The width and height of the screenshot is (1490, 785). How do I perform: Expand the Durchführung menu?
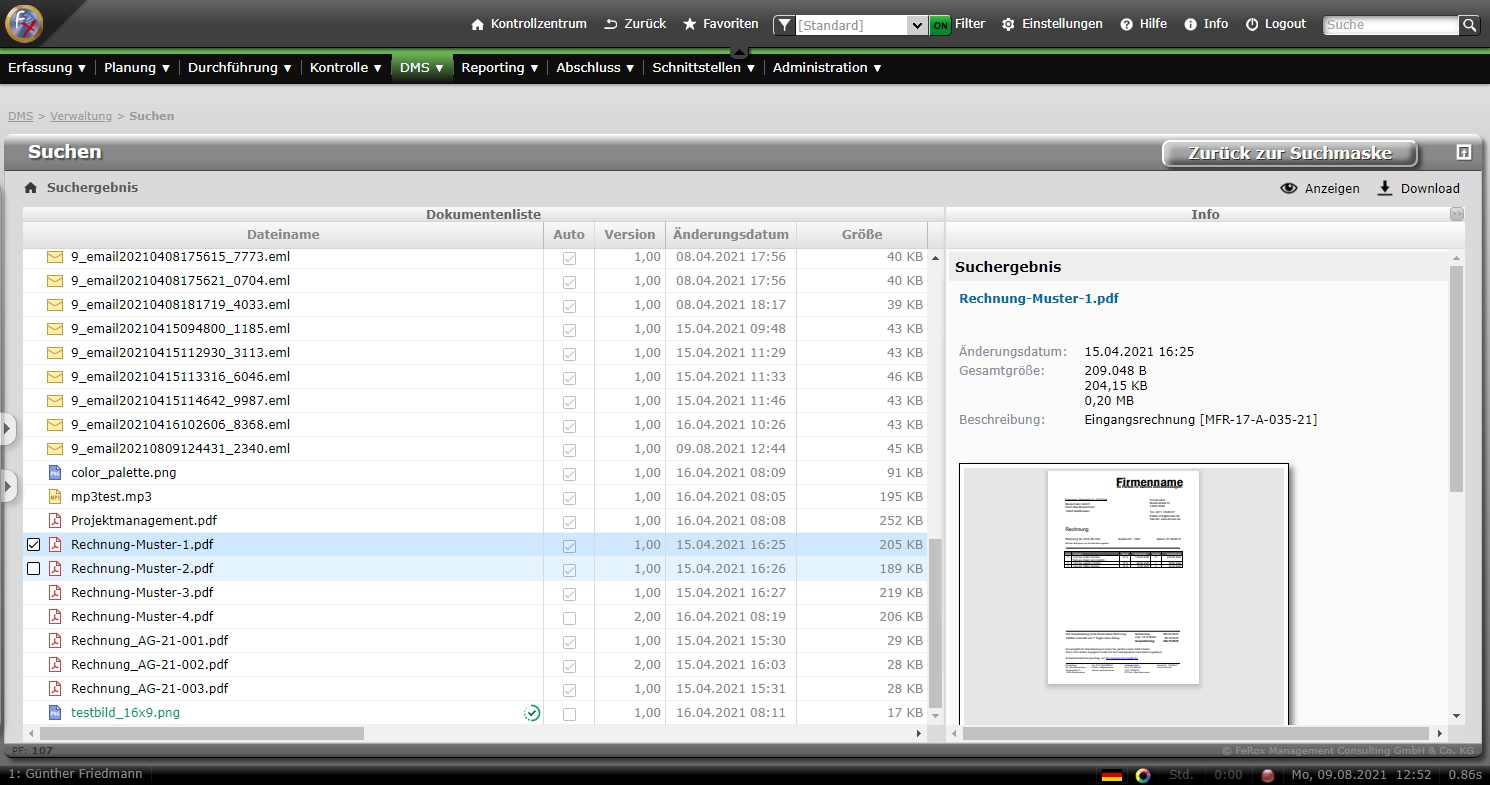[x=240, y=68]
